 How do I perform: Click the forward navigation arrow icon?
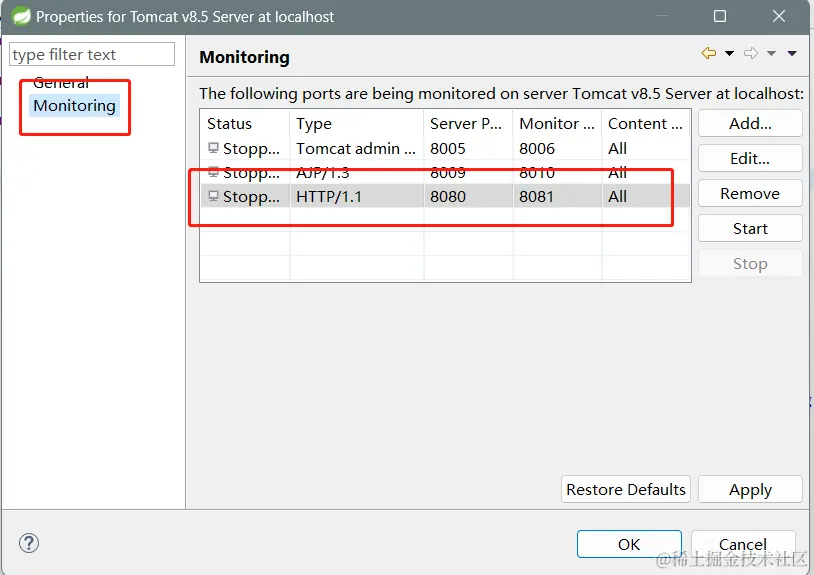point(751,53)
